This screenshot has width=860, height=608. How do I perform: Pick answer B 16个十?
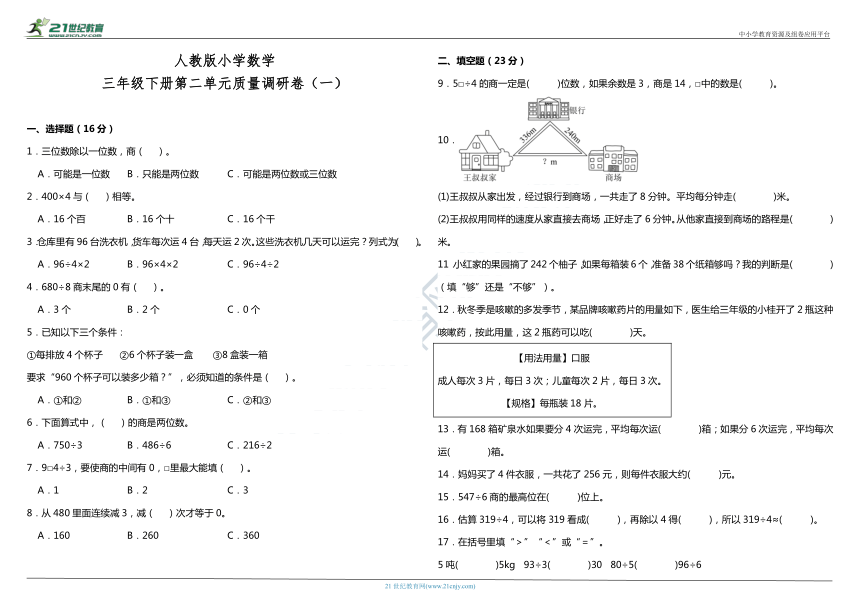pyautogui.click(x=150, y=219)
